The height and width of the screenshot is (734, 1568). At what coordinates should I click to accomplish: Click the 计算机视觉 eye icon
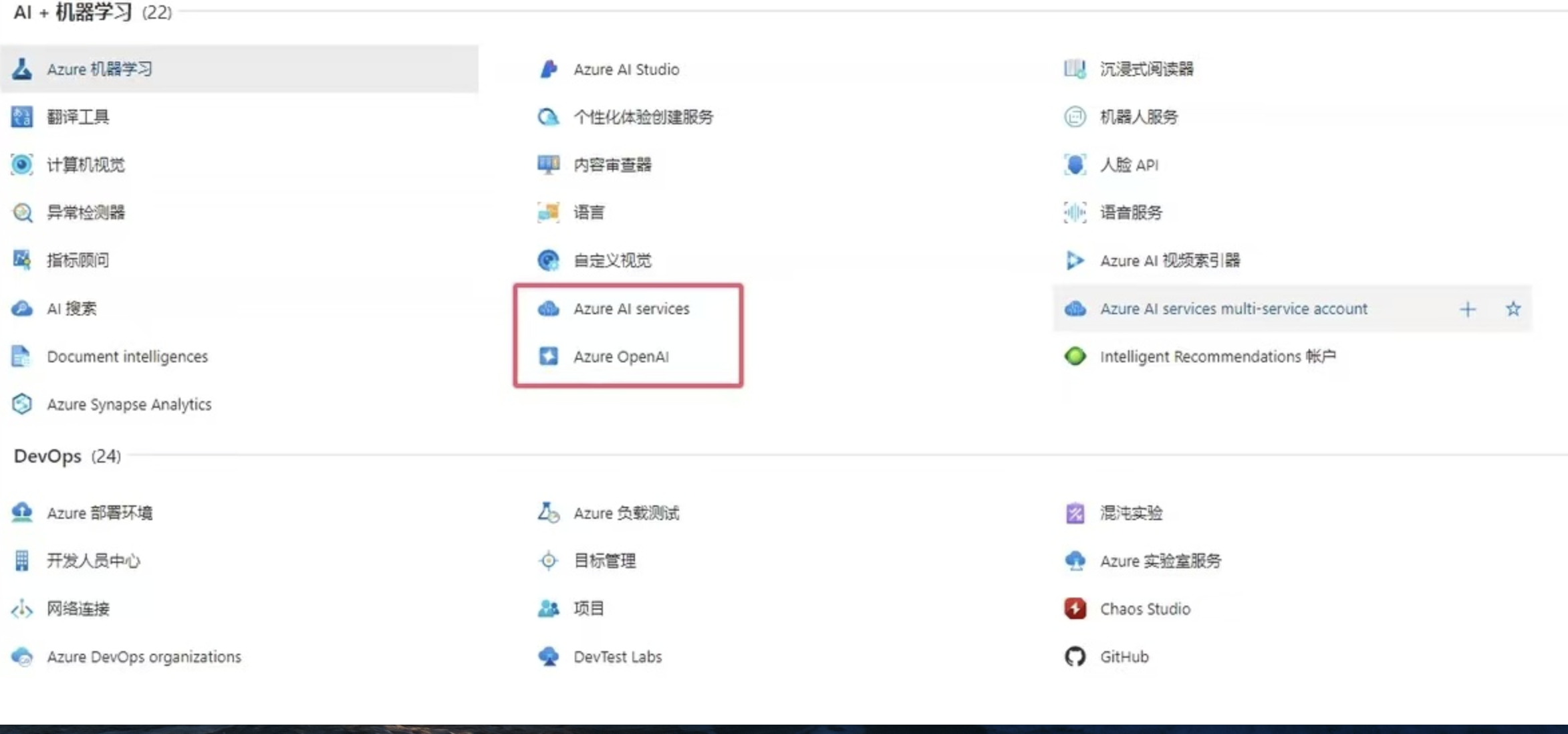22,164
